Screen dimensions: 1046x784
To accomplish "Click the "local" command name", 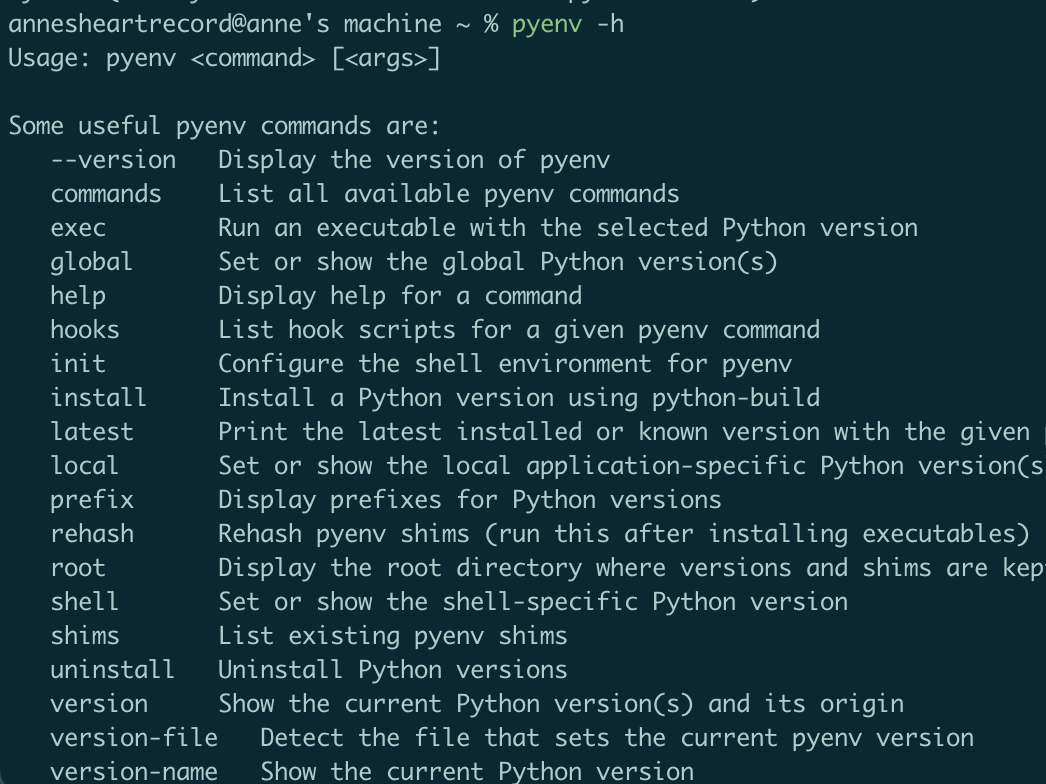I will 85,466.
